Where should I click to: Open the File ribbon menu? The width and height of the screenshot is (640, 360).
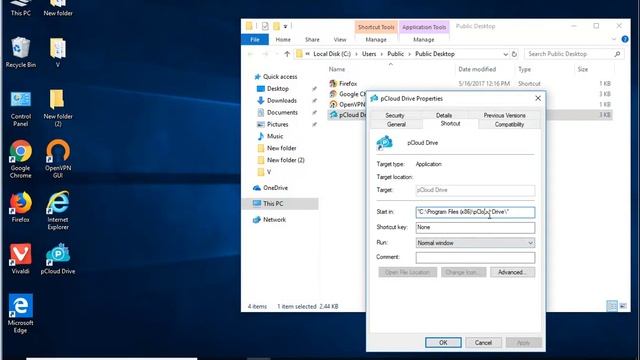255,40
